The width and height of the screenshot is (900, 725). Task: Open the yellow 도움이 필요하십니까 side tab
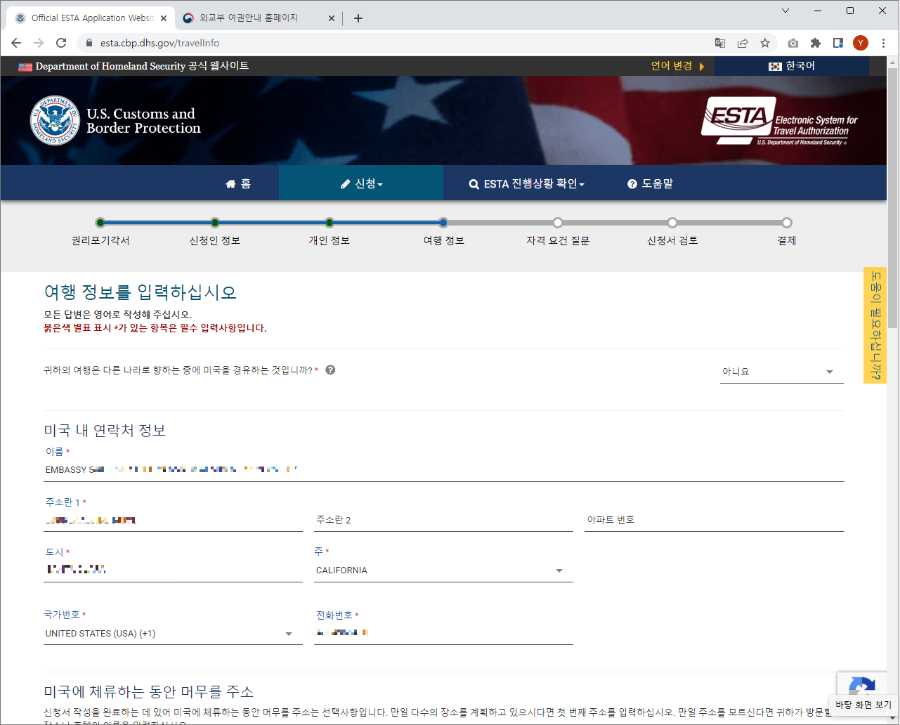(875, 325)
